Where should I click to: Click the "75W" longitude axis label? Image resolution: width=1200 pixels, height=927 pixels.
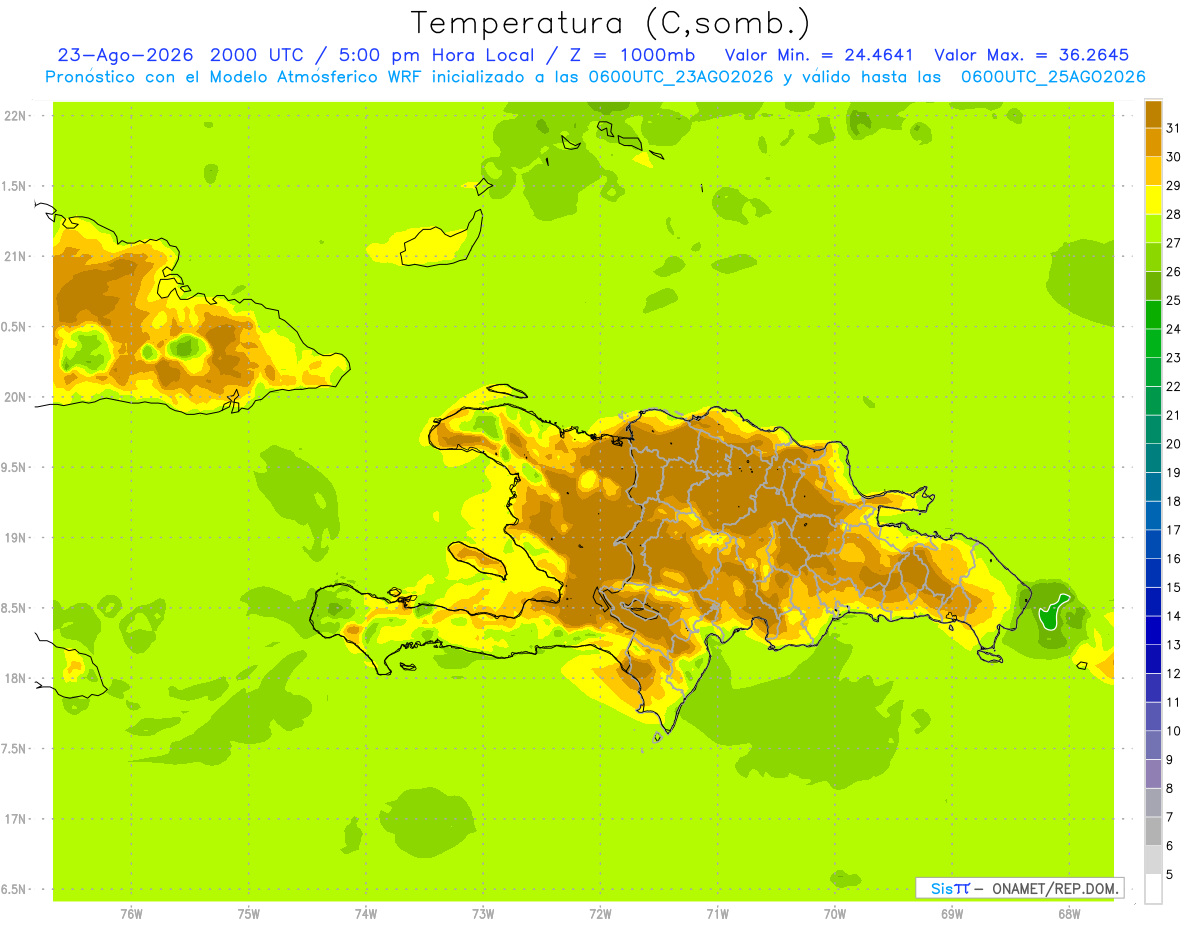[x=248, y=913]
